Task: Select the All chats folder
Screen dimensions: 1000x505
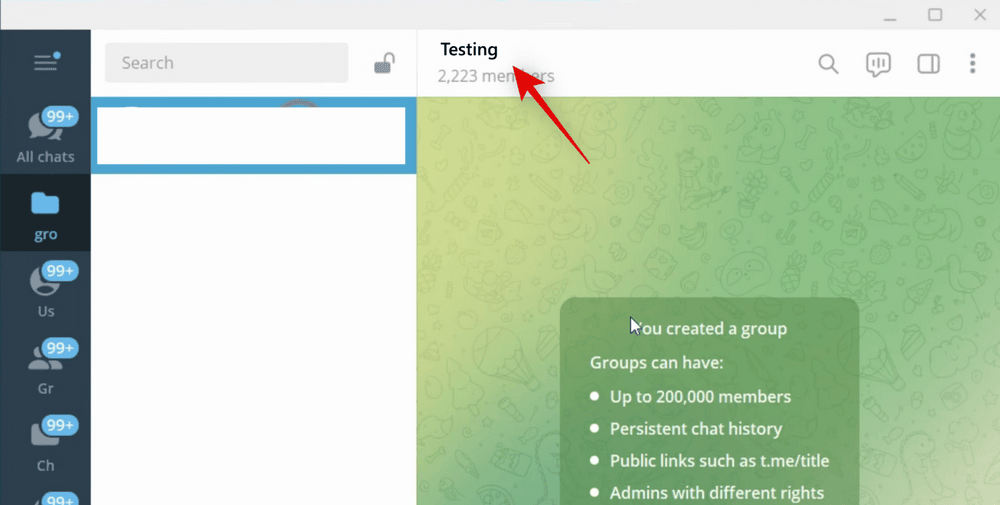Action: pyautogui.click(x=45, y=136)
